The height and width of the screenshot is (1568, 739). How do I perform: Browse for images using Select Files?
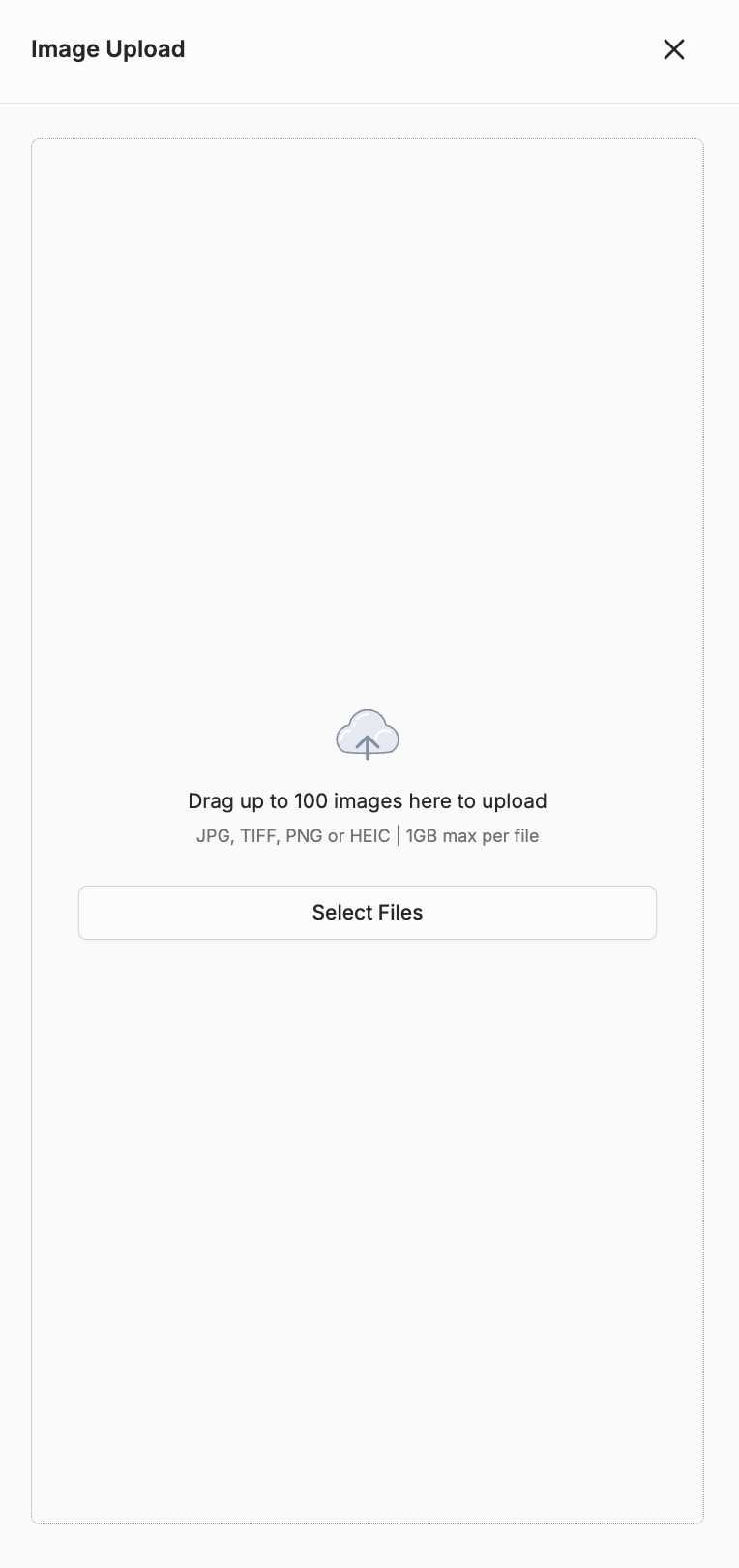pos(368,913)
